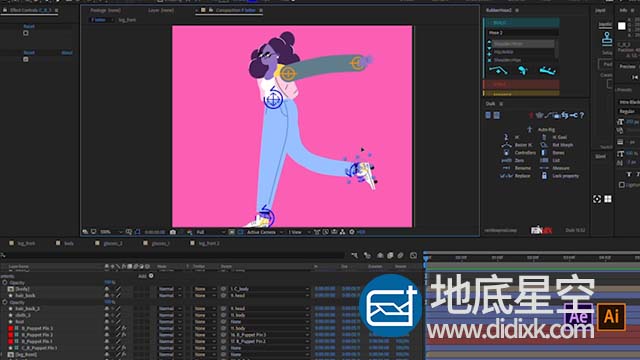Toggle mask and shape path visibility
640x360 pixels.
[x=138, y=232]
